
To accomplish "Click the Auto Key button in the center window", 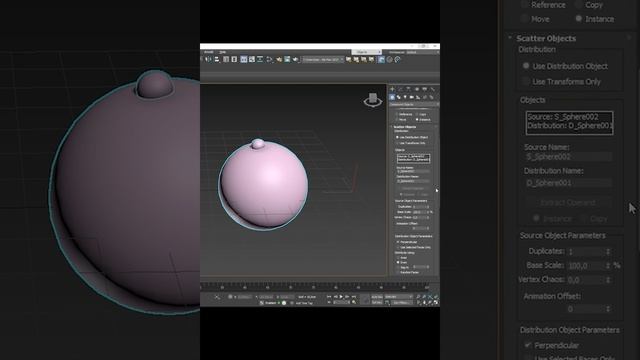I will pyautogui.click(x=377, y=297).
